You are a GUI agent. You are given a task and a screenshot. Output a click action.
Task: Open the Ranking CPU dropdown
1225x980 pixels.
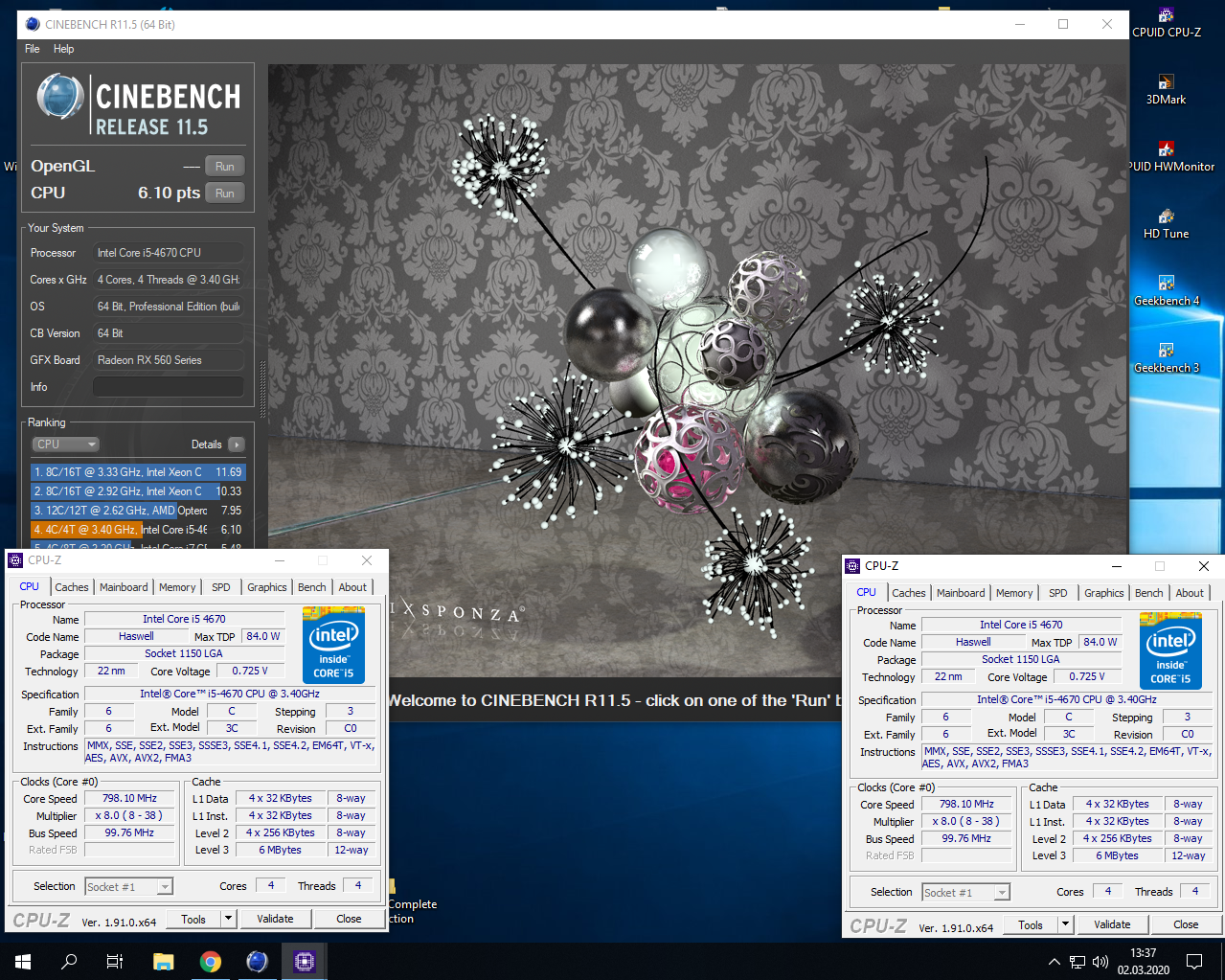pyautogui.click(x=66, y=444)
